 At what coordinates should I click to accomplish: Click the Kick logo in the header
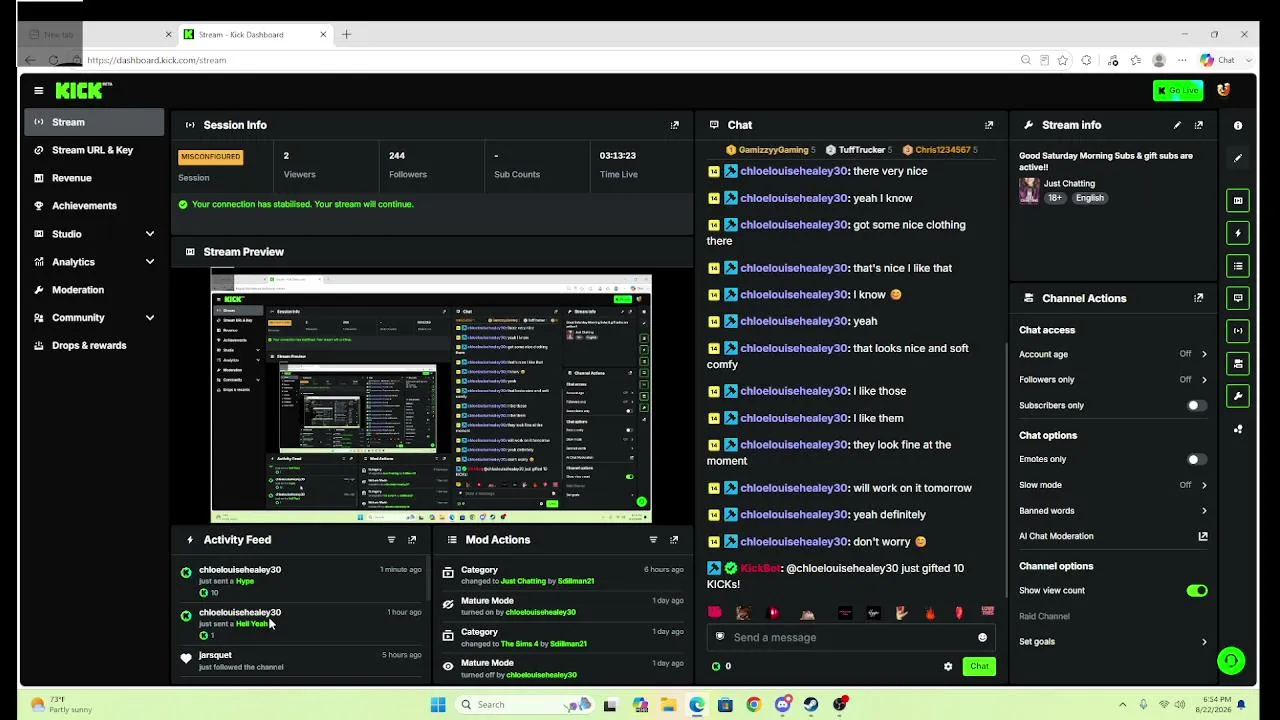pos(83,90)
